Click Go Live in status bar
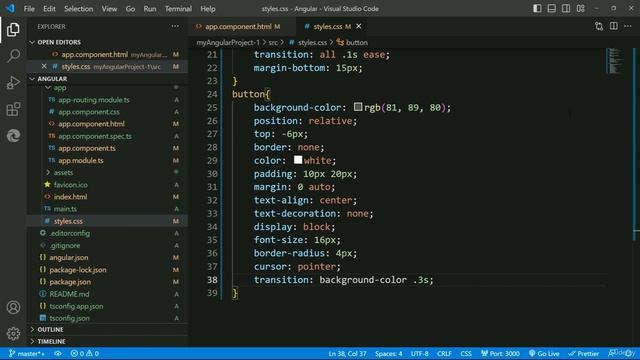This screenshot has height=360, width=640. pyautogui.click(x=544, y=353)
